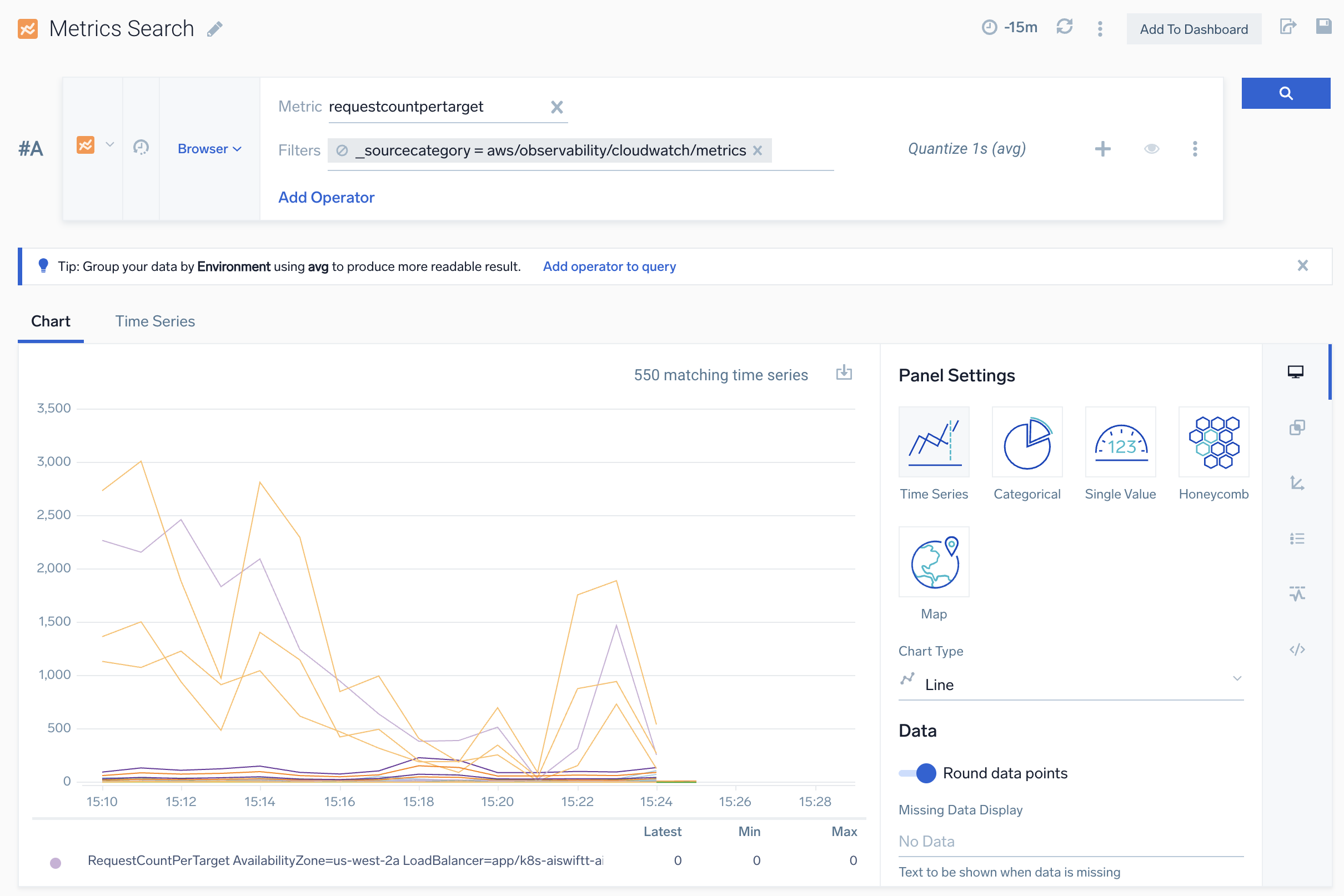The image size is (1344, 896).
Task: Click the Add Operator link
Action: [x=326, y=197]
